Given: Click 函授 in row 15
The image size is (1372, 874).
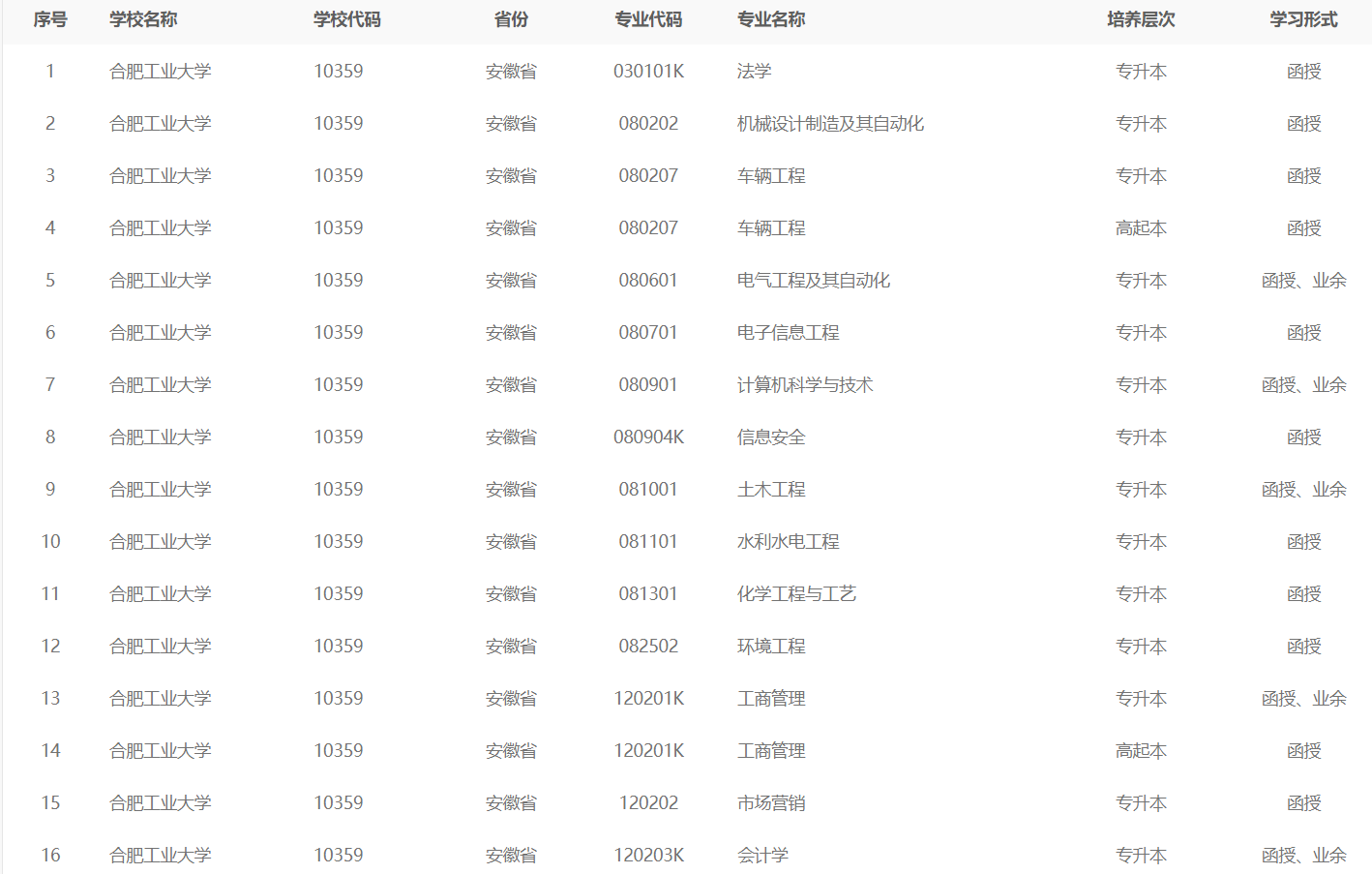Looking at the screenshot, I should [1303, 803].
